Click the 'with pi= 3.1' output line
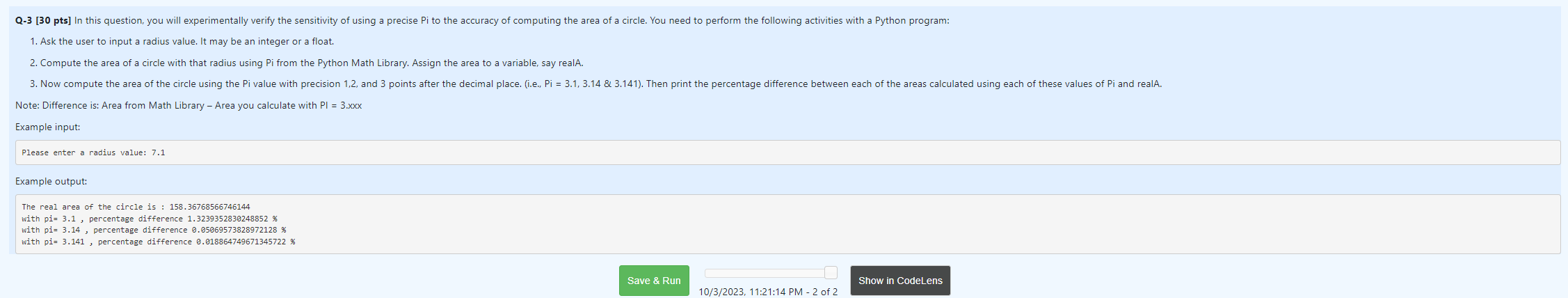The width and height of the screenshot is (1568, 298). [150, 219]
